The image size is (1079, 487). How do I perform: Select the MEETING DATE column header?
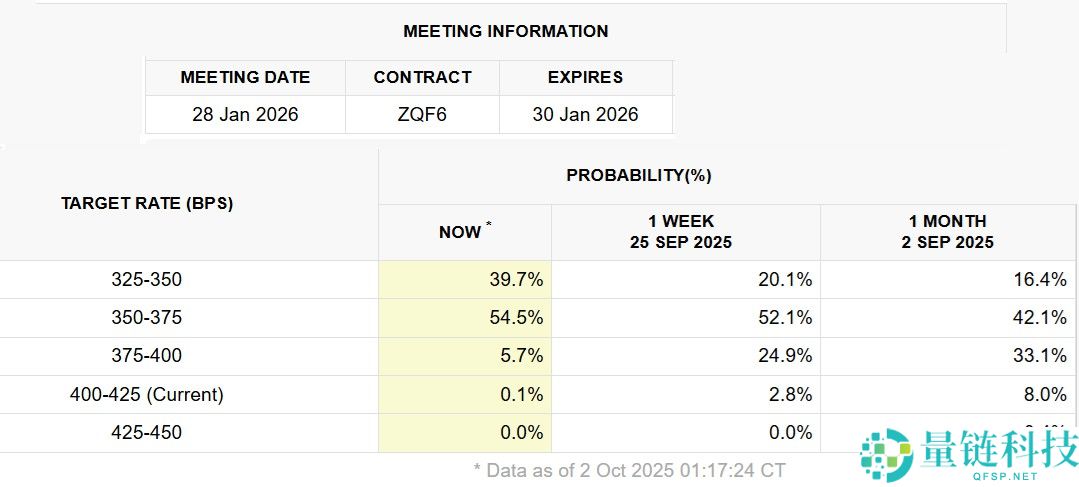pos(245,77)
